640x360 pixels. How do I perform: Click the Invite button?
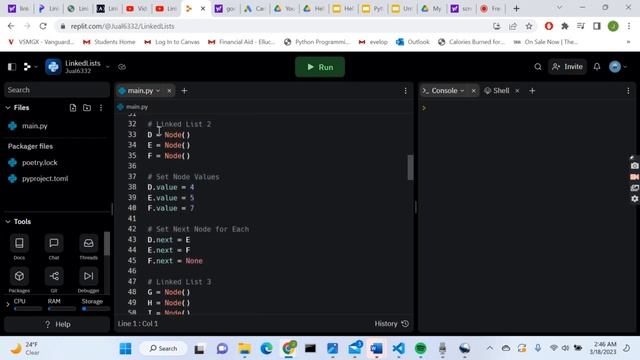[567, 67]
